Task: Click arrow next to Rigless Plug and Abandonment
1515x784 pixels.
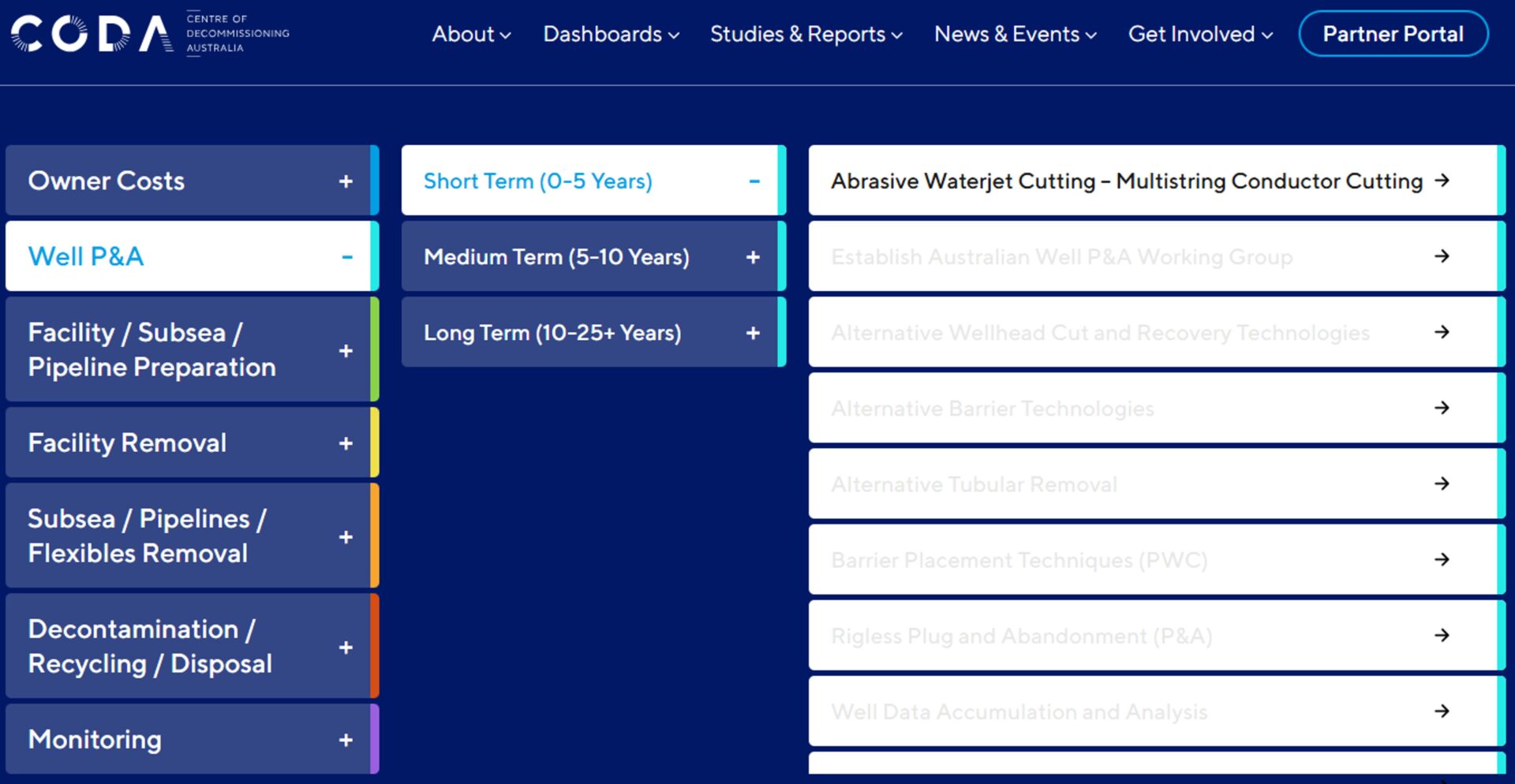Action: 1442,635
